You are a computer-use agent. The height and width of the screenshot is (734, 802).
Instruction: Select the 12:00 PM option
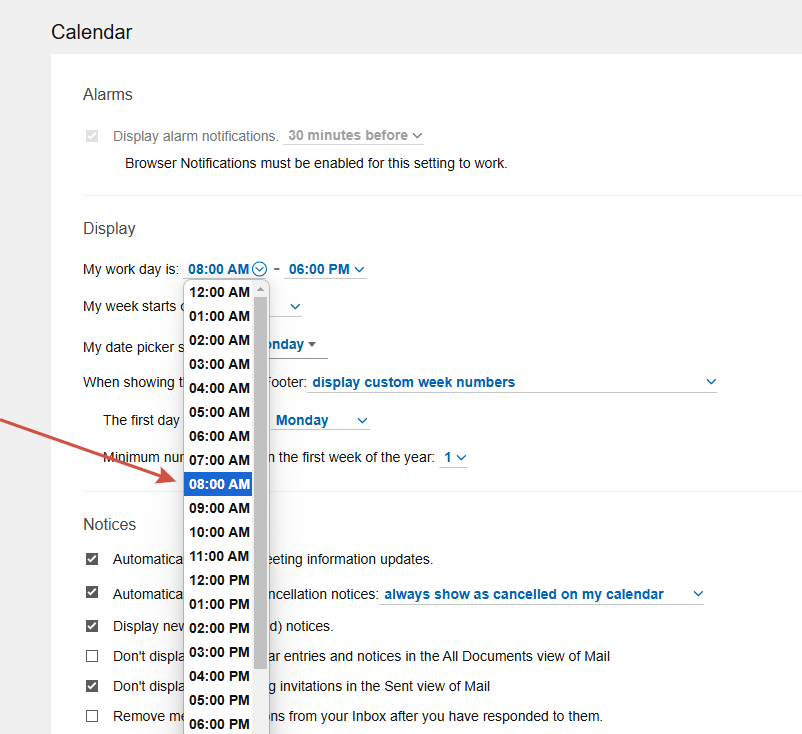(219, 580)
